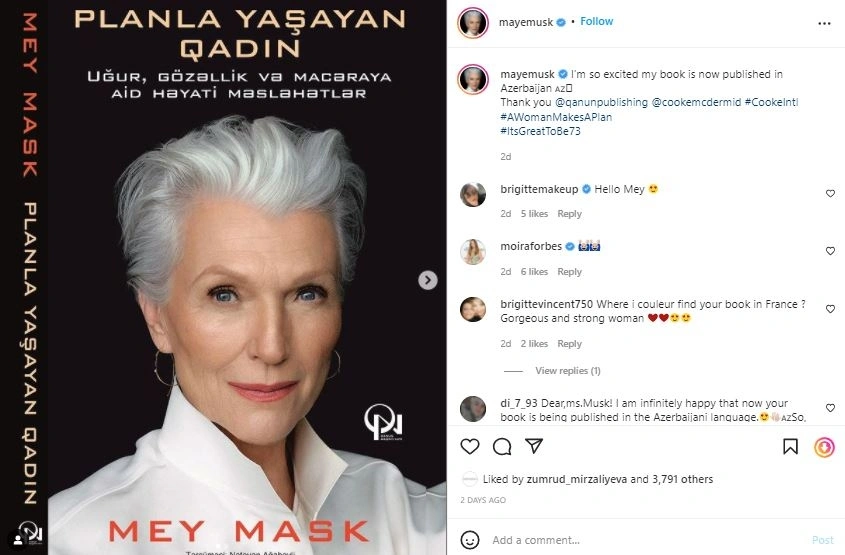Open mayemusk's profile picture in post header
Image resolution: width=845 pixels, height=555 pixels.
(473, 21)
